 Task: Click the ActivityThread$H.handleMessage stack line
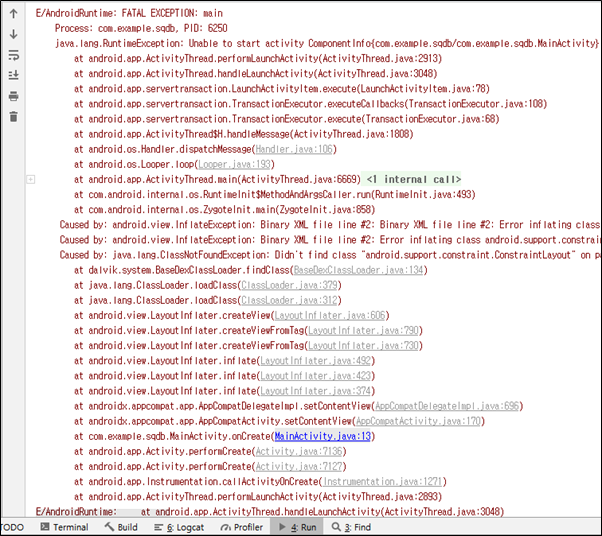coord(243,134)
